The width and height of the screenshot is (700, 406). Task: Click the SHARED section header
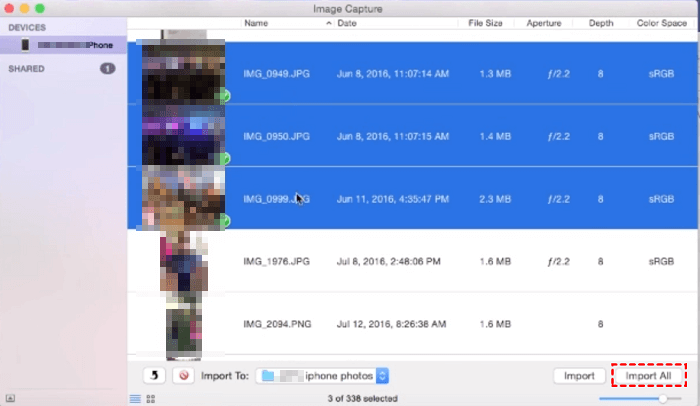[26, 69]
